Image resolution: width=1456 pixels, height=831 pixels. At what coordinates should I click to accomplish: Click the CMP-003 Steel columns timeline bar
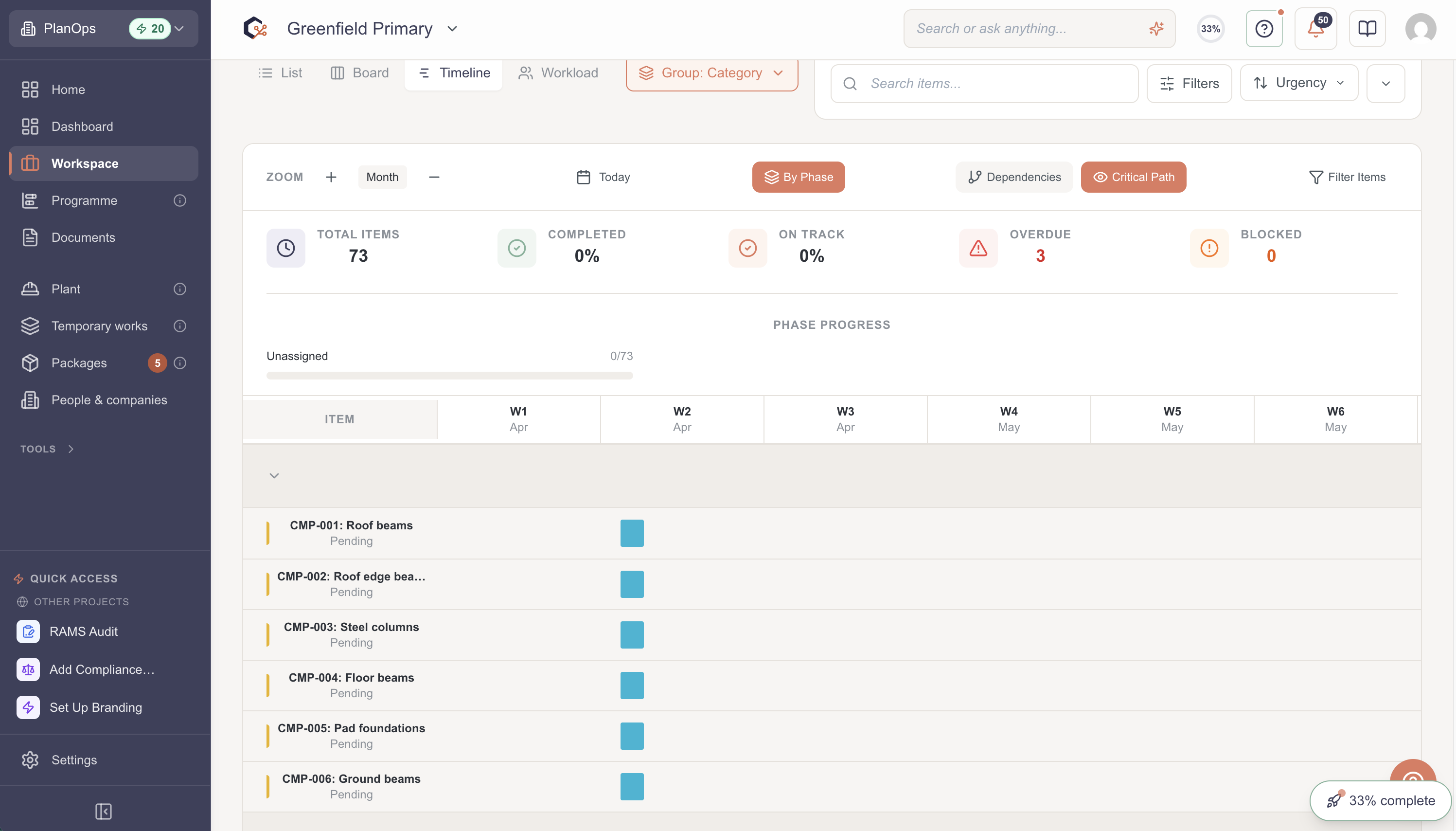632,634
